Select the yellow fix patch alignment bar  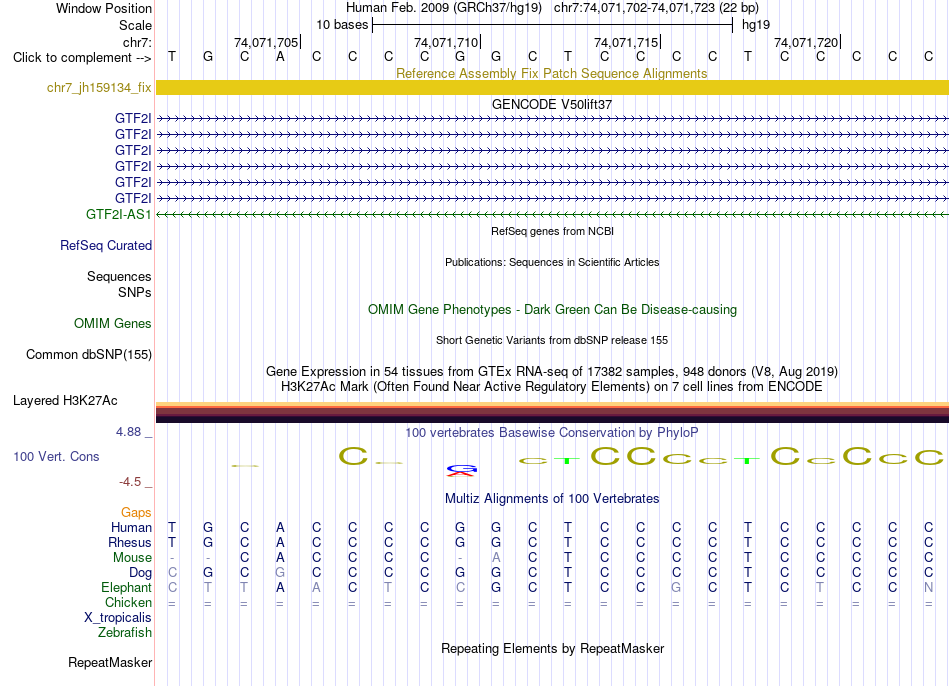click(552, 87)
